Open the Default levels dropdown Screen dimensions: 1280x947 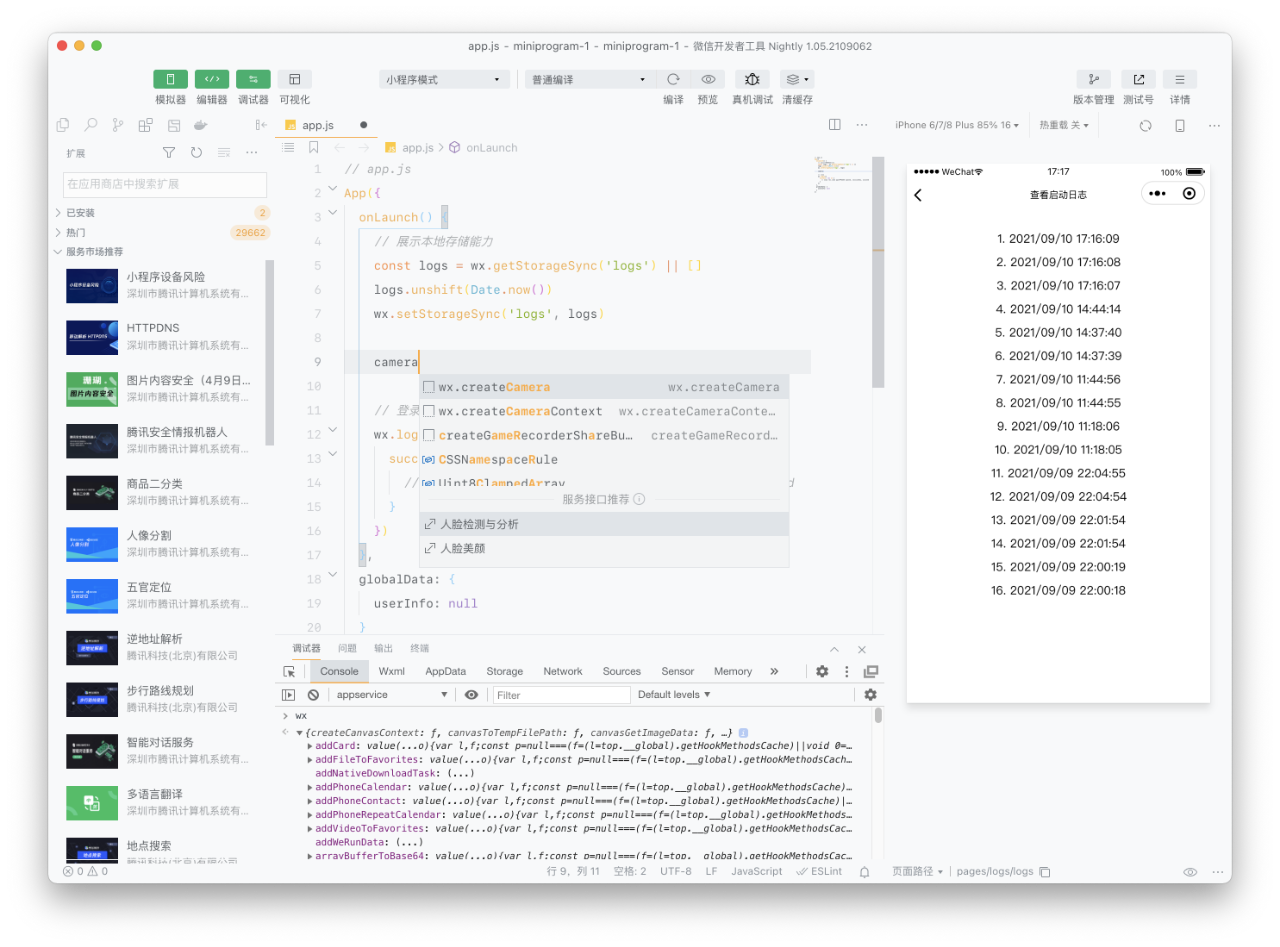[x=674, y=694]
